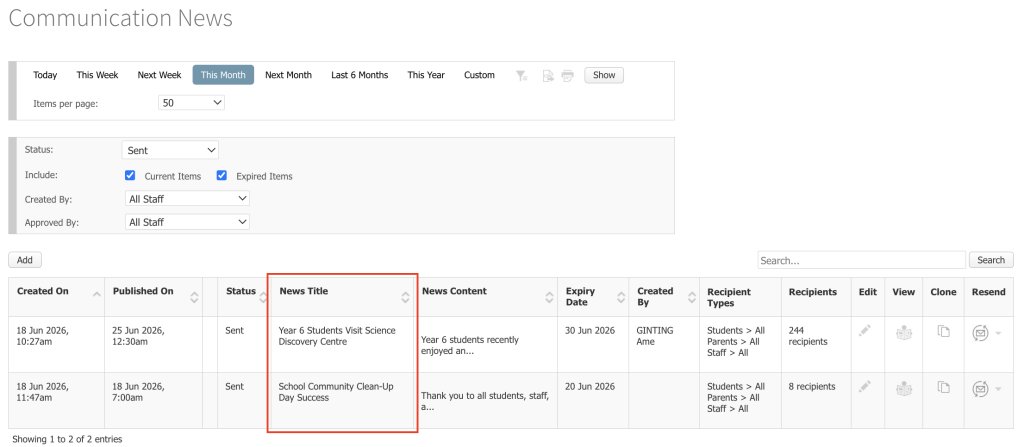
Task: Resend the Year 6 Students news
Action: [x=980, y=333]
